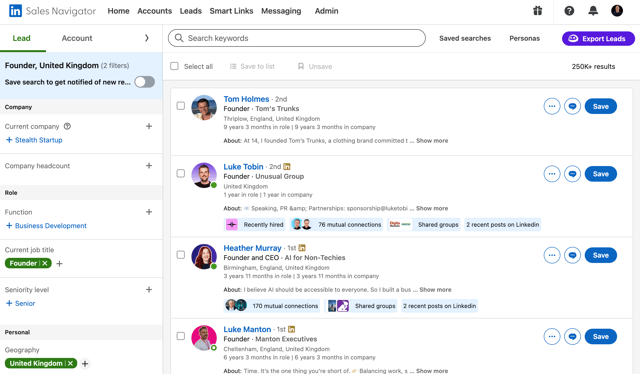
Task: Switch to the Lead filter tab
Action: (21, 38)
